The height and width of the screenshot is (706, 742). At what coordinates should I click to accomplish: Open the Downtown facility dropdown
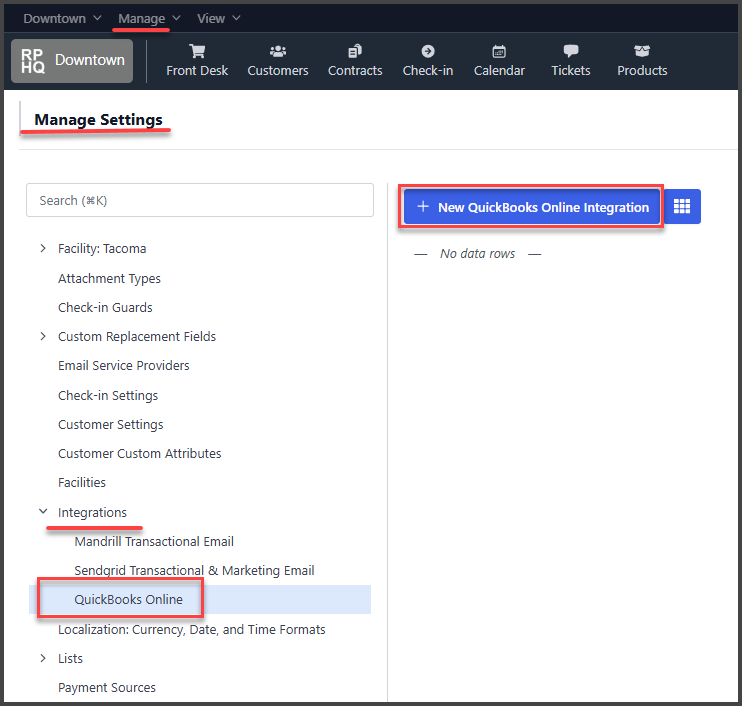click(62, 18)
